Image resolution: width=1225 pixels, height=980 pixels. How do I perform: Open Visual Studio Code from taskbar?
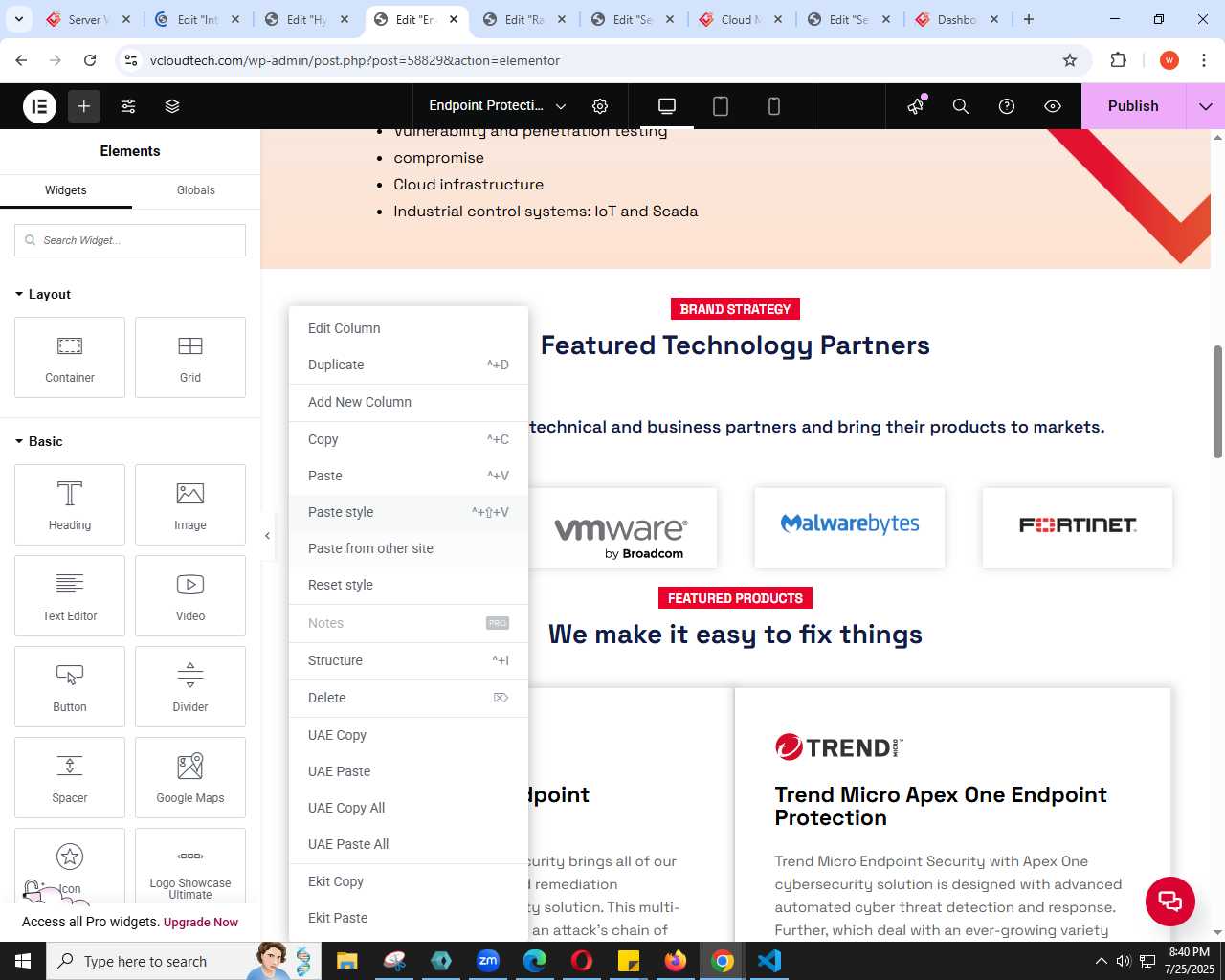769,961
